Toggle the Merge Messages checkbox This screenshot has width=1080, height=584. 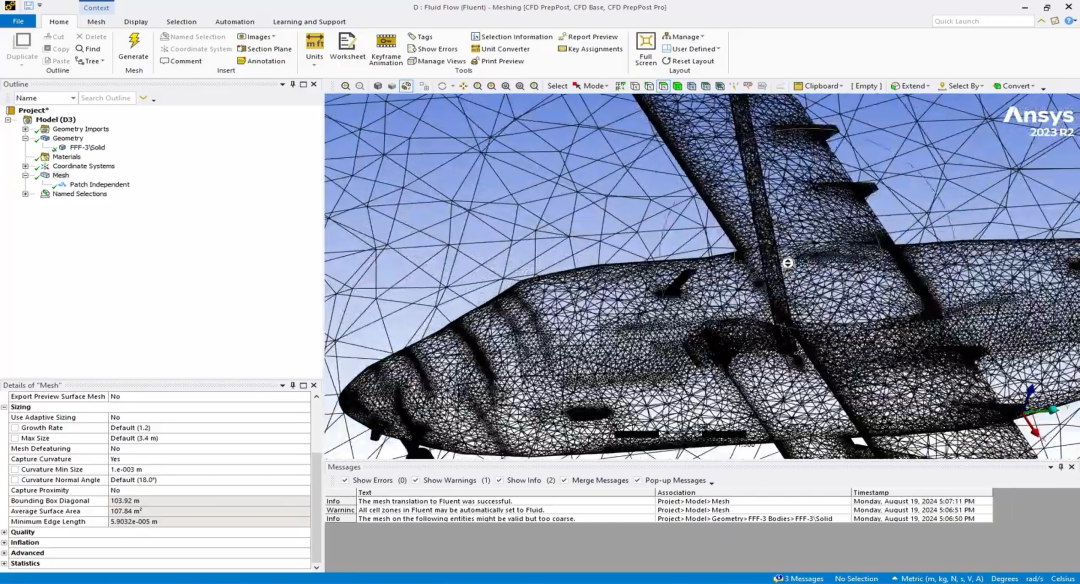pos(564,480)
